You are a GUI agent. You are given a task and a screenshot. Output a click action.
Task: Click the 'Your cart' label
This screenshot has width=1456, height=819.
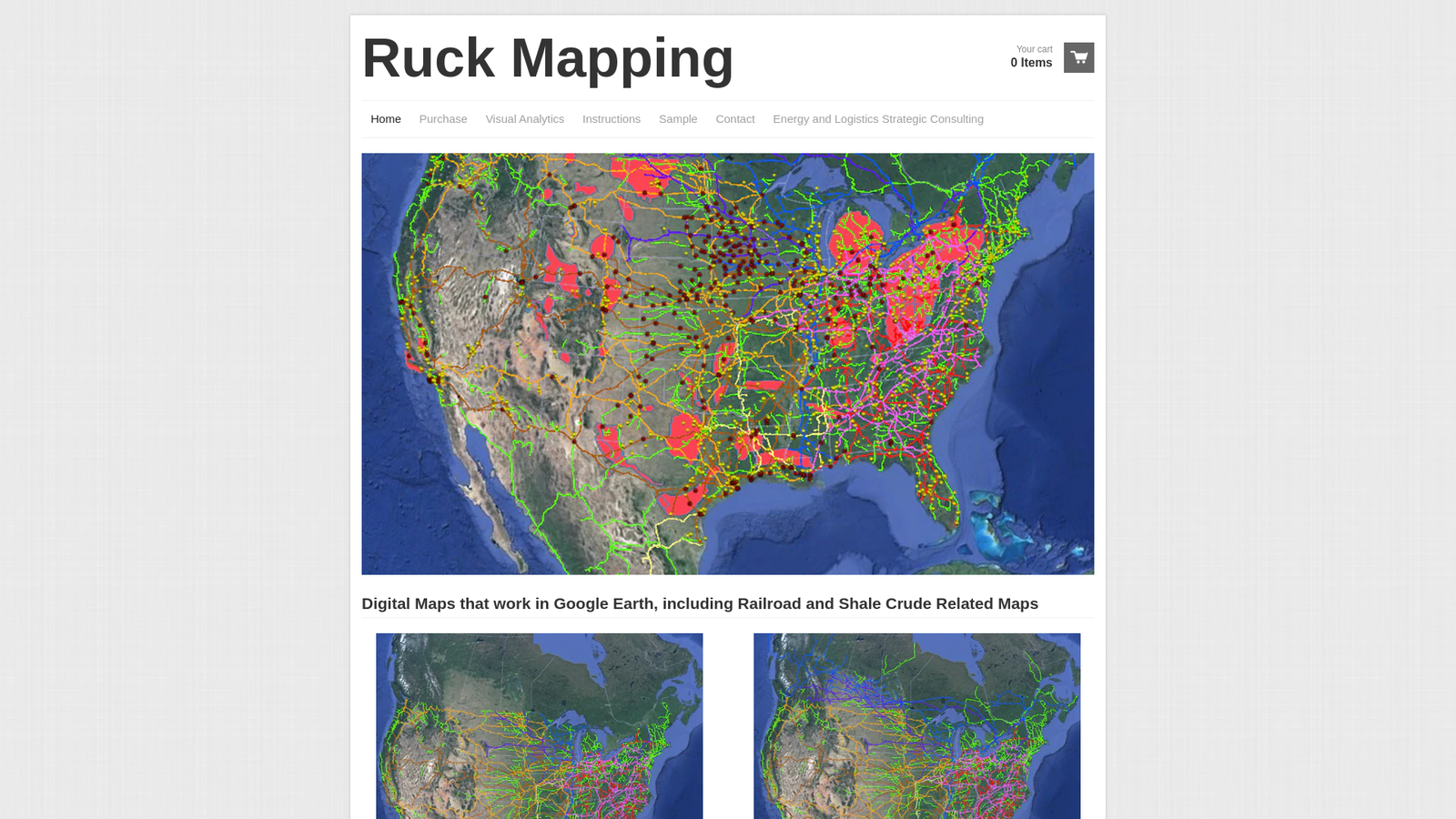1035,49
